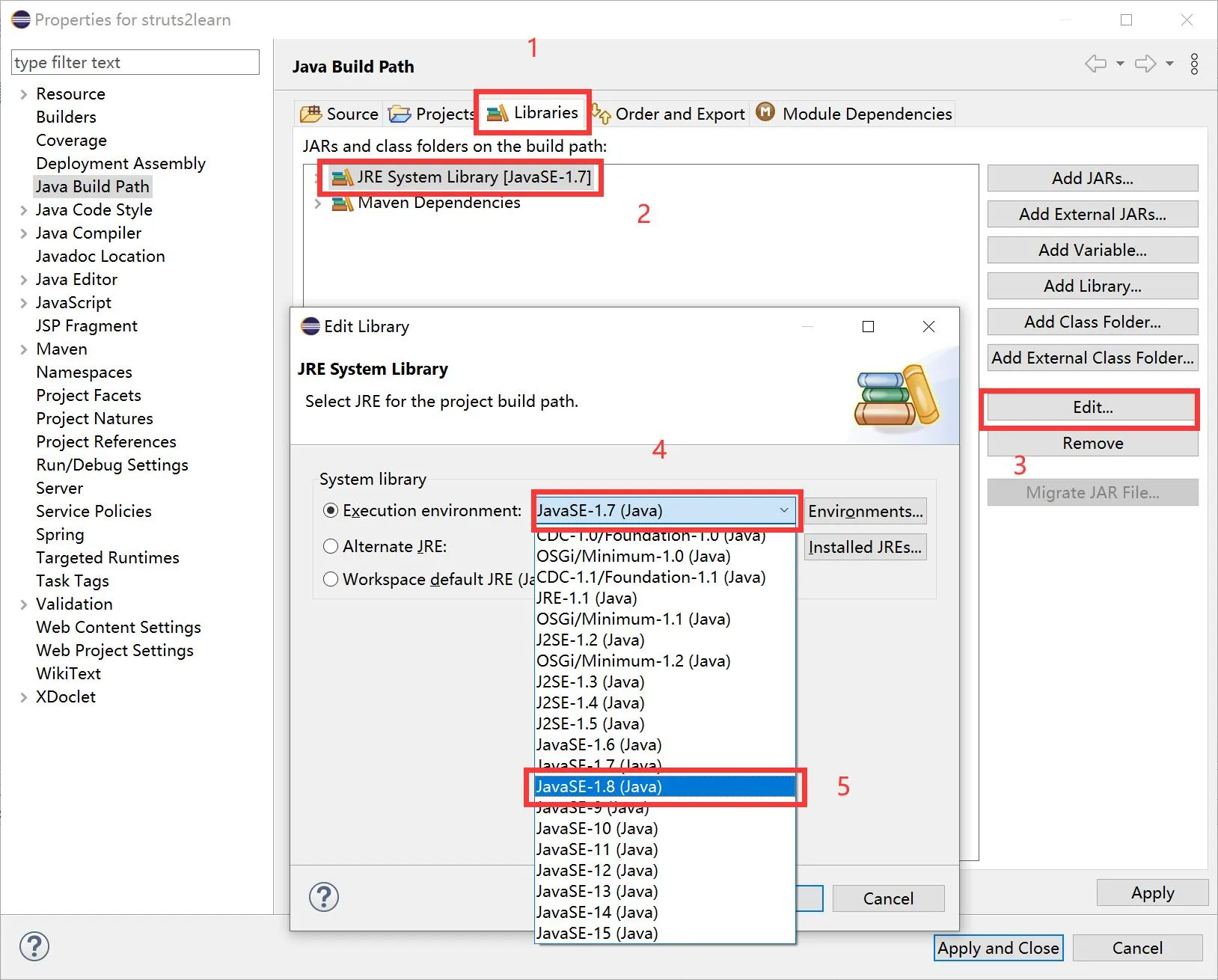Open Deployment Assembly properties page
Viewport: 1218px width, 980px height.
pyautogui.click(x=120, y=163)
